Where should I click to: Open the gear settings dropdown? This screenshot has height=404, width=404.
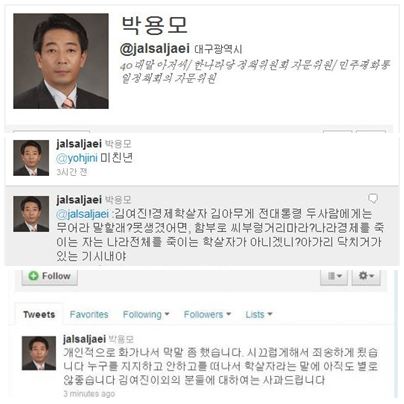(366, 276)
